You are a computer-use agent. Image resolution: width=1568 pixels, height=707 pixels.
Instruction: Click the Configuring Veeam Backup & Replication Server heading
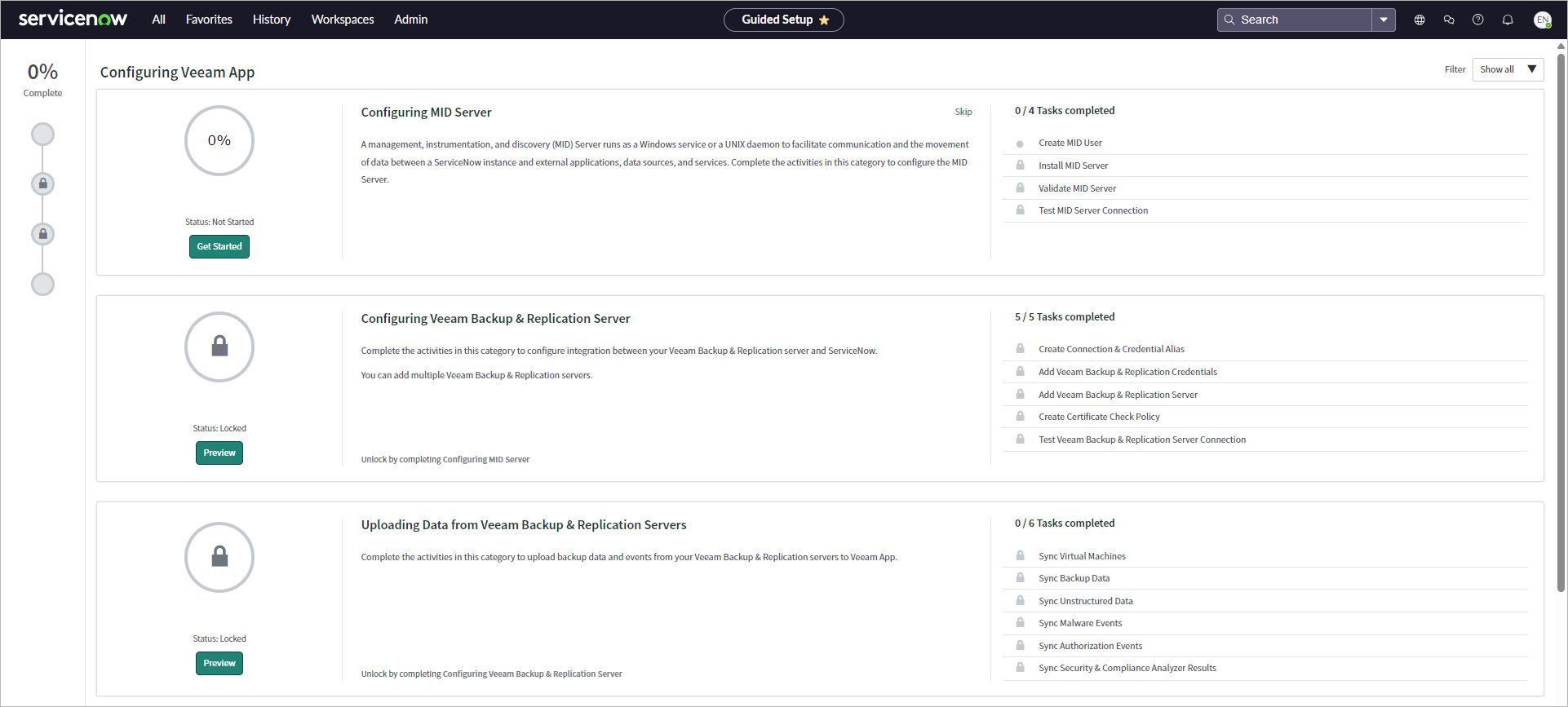click(495, 319)
